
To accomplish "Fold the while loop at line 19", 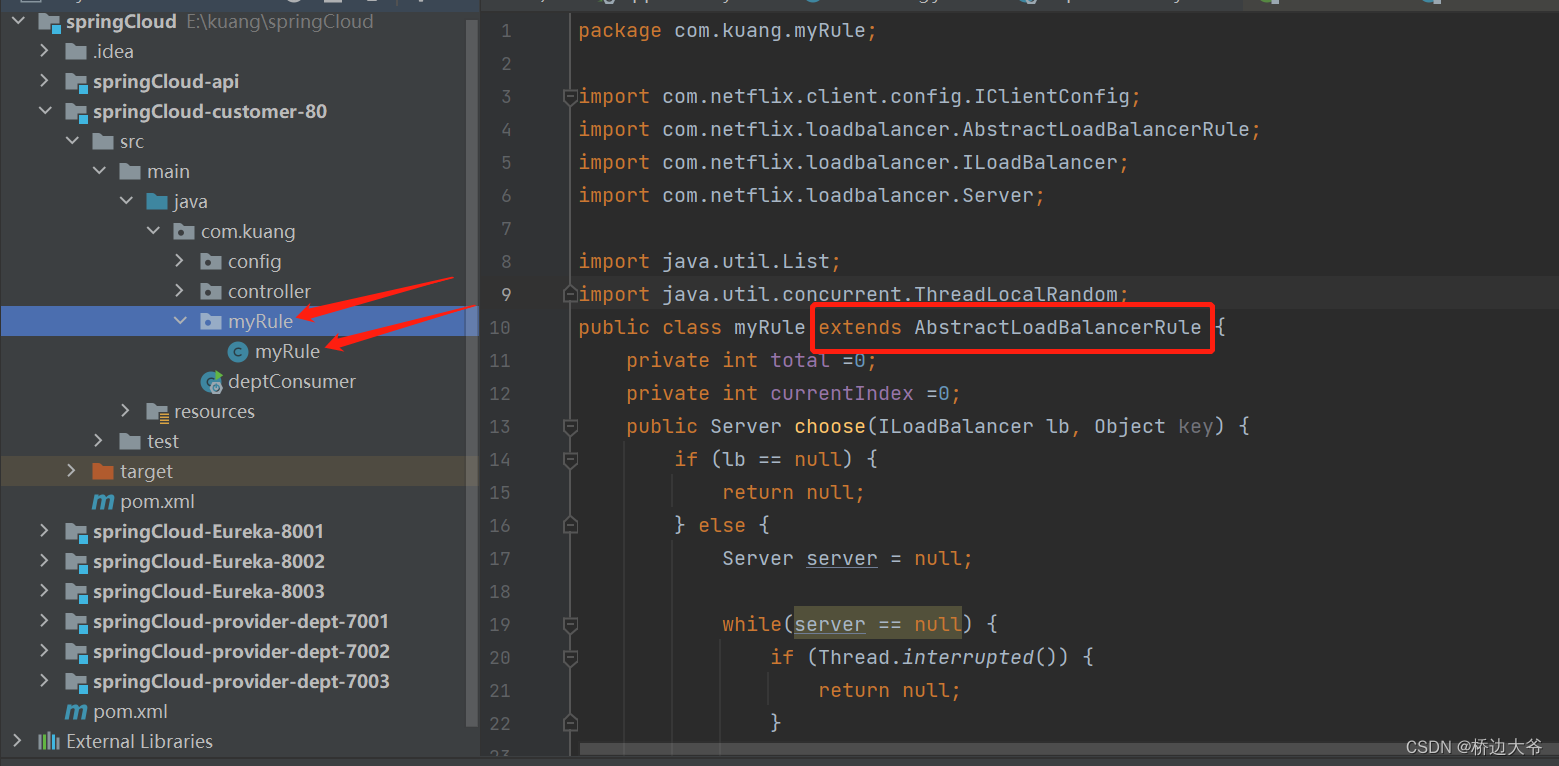I will click(x=570, y=625).
